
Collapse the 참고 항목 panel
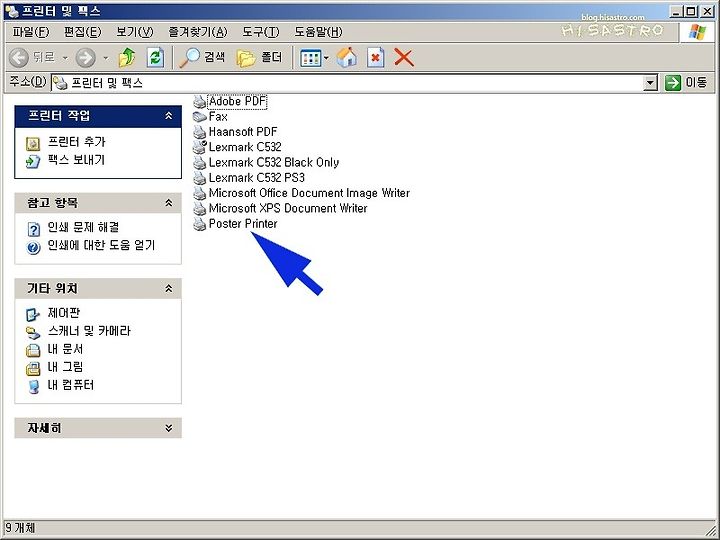coord(169,203)
